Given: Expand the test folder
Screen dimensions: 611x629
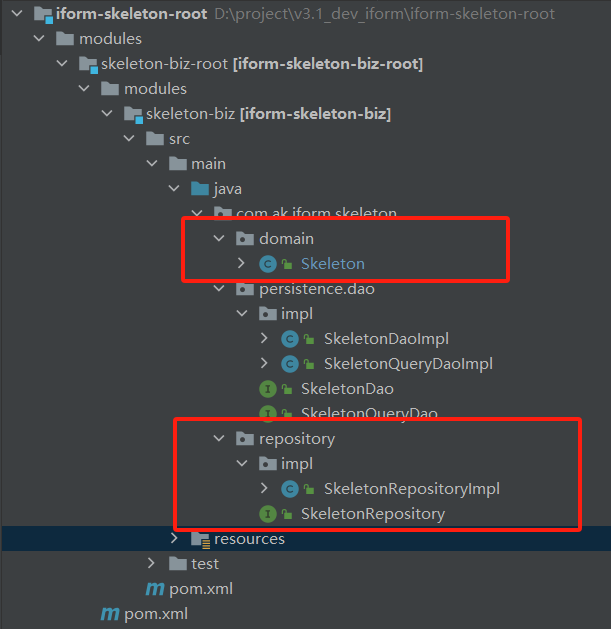Looking at the screenshot, I should 152,564.
